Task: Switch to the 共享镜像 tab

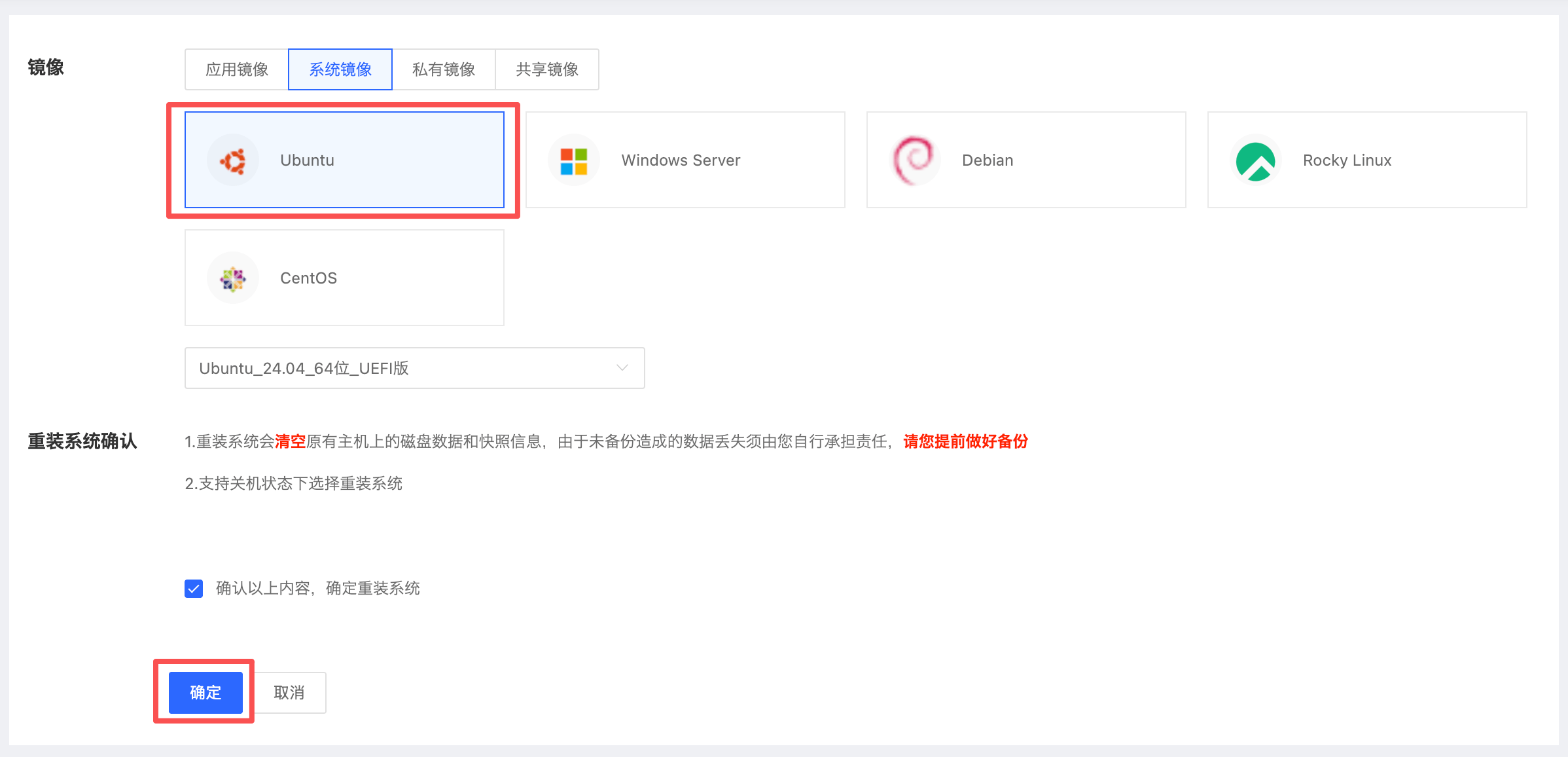Action: [x=546, y=69]
